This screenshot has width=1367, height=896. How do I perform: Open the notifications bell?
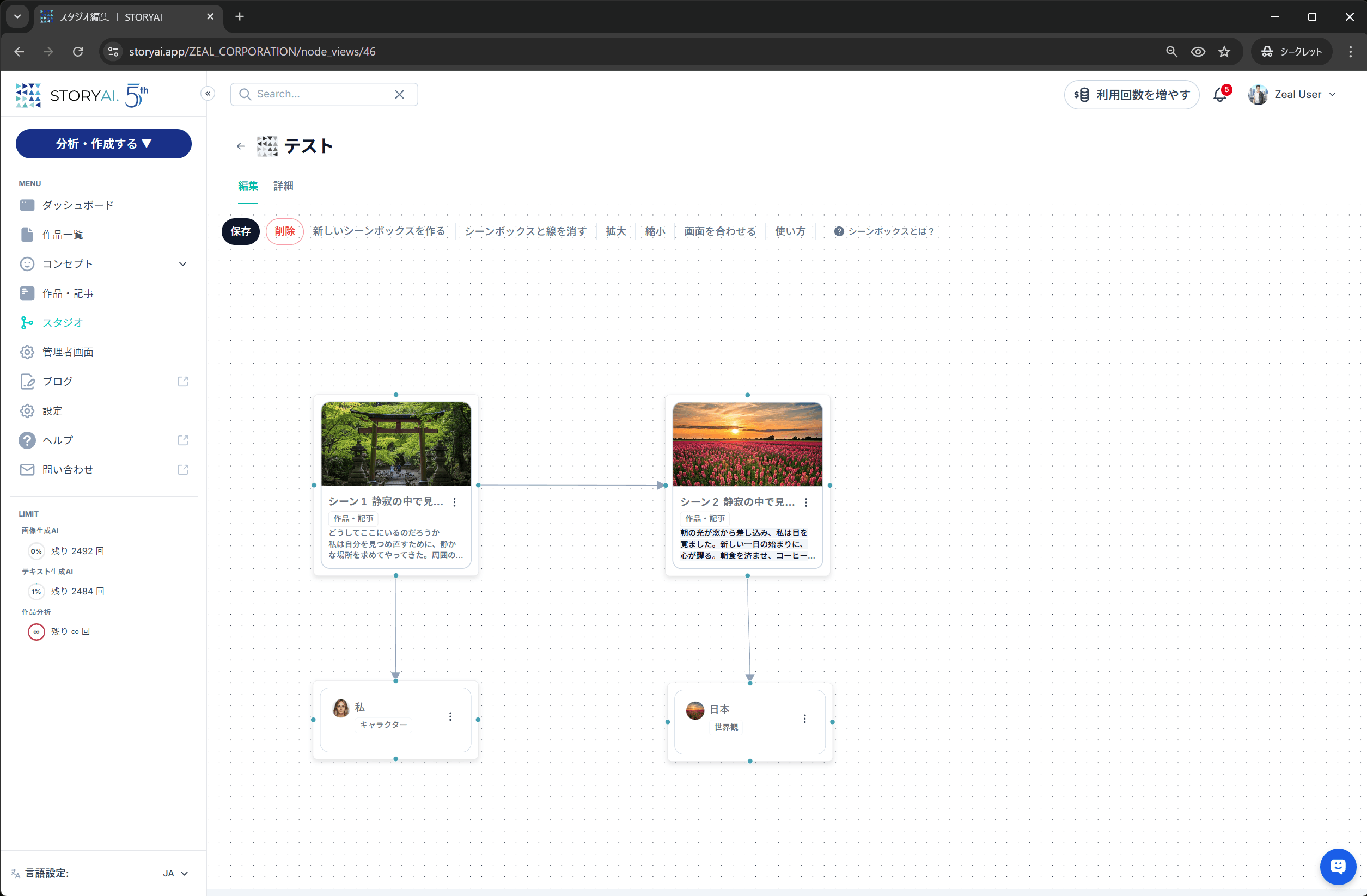pyautogui.click(x=1220, y=95)
